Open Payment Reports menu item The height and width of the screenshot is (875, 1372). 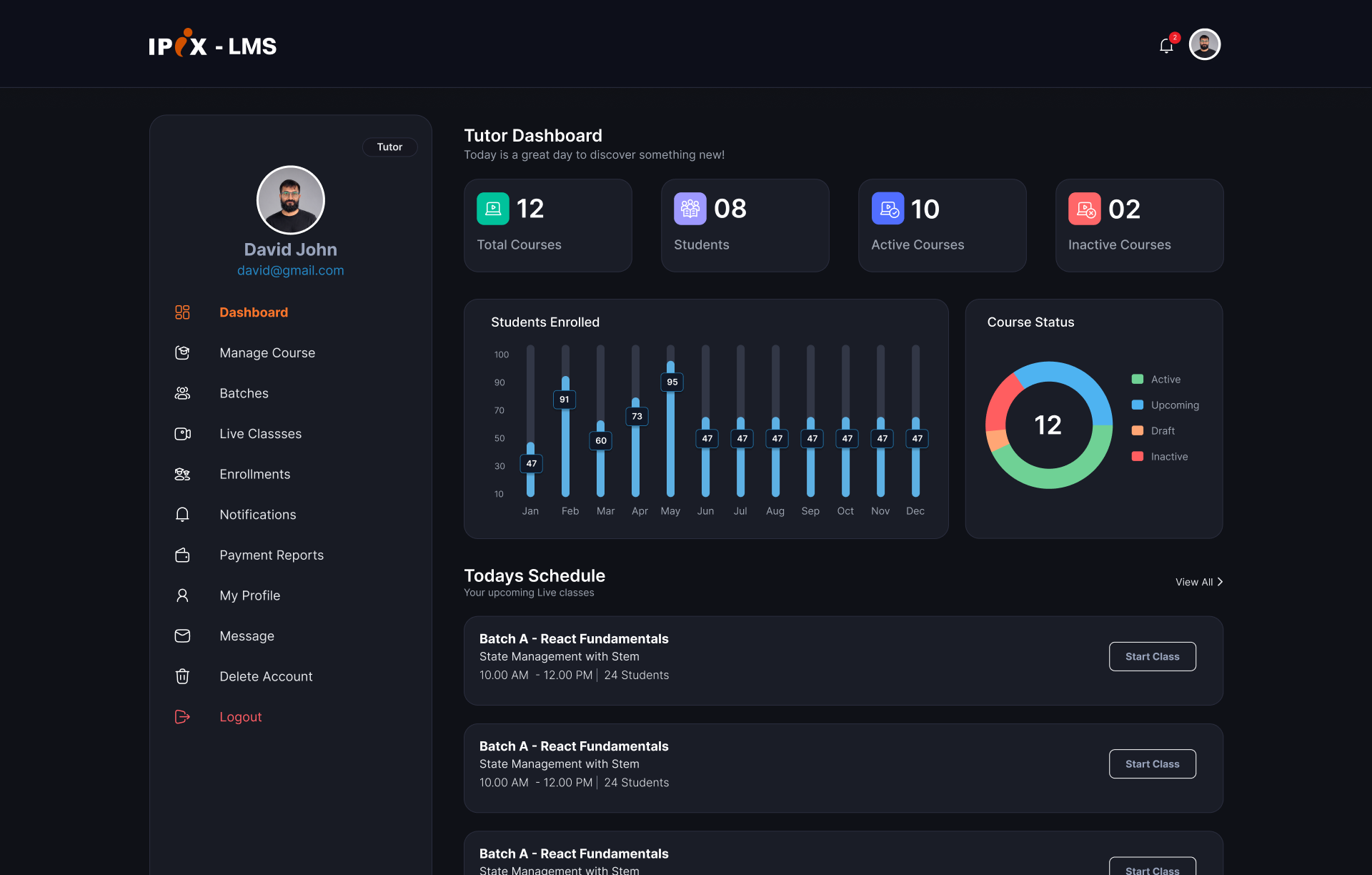pyautogui.click(x=272, y=555)
